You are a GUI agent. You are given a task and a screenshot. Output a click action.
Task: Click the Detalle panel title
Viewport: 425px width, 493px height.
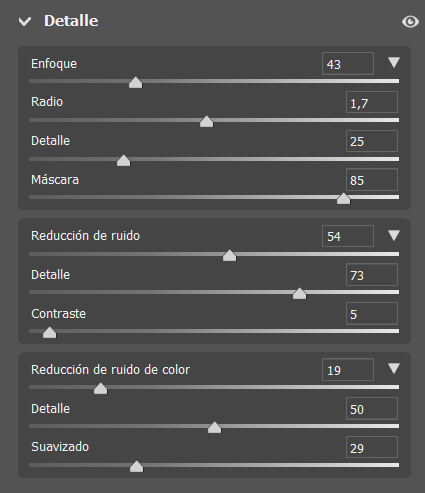71,21
